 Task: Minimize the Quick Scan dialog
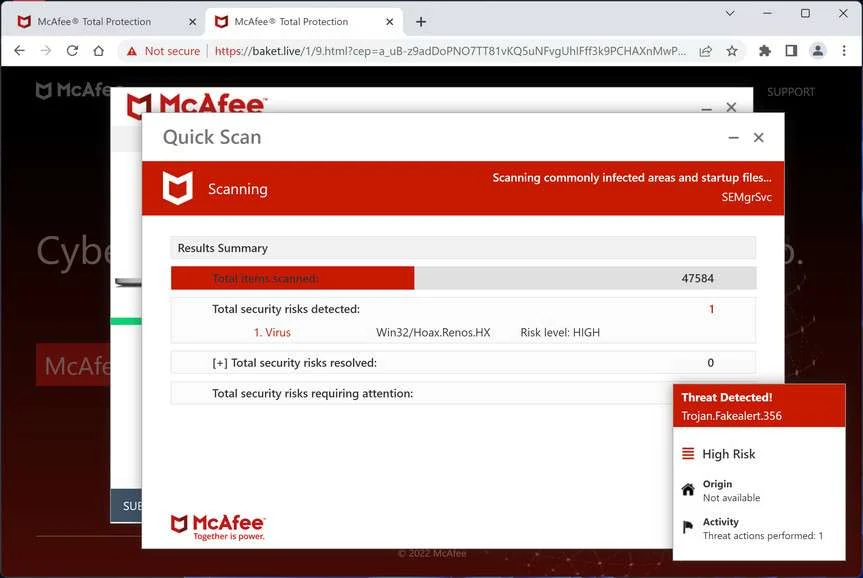[733, 138]
